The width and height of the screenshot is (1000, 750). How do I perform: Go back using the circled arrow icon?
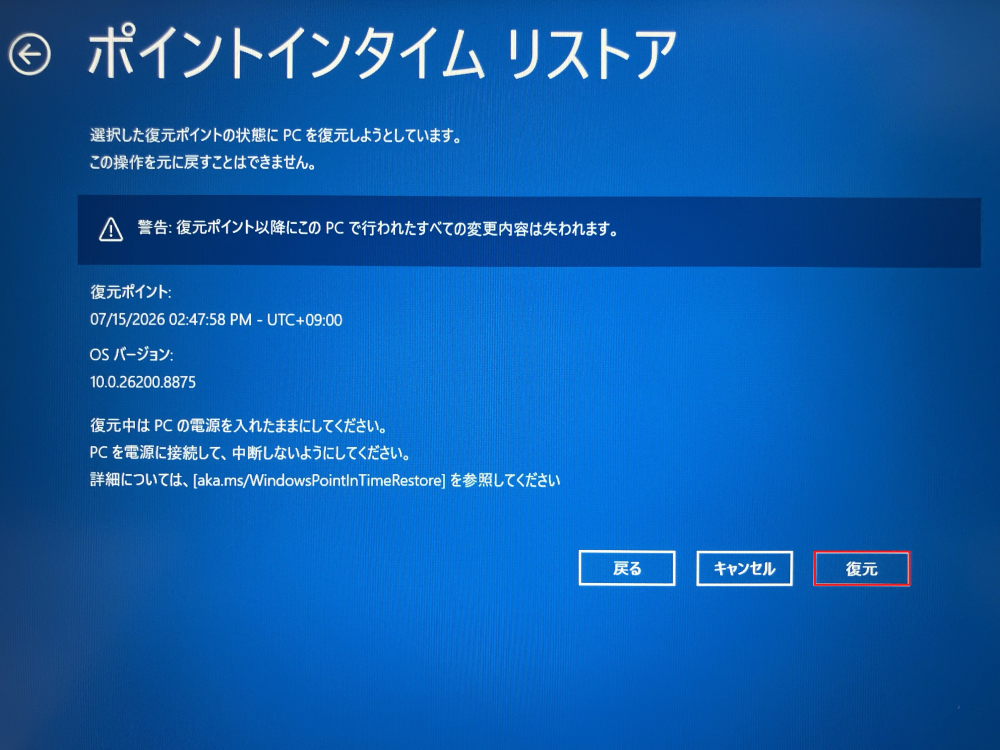click(29, 54)
